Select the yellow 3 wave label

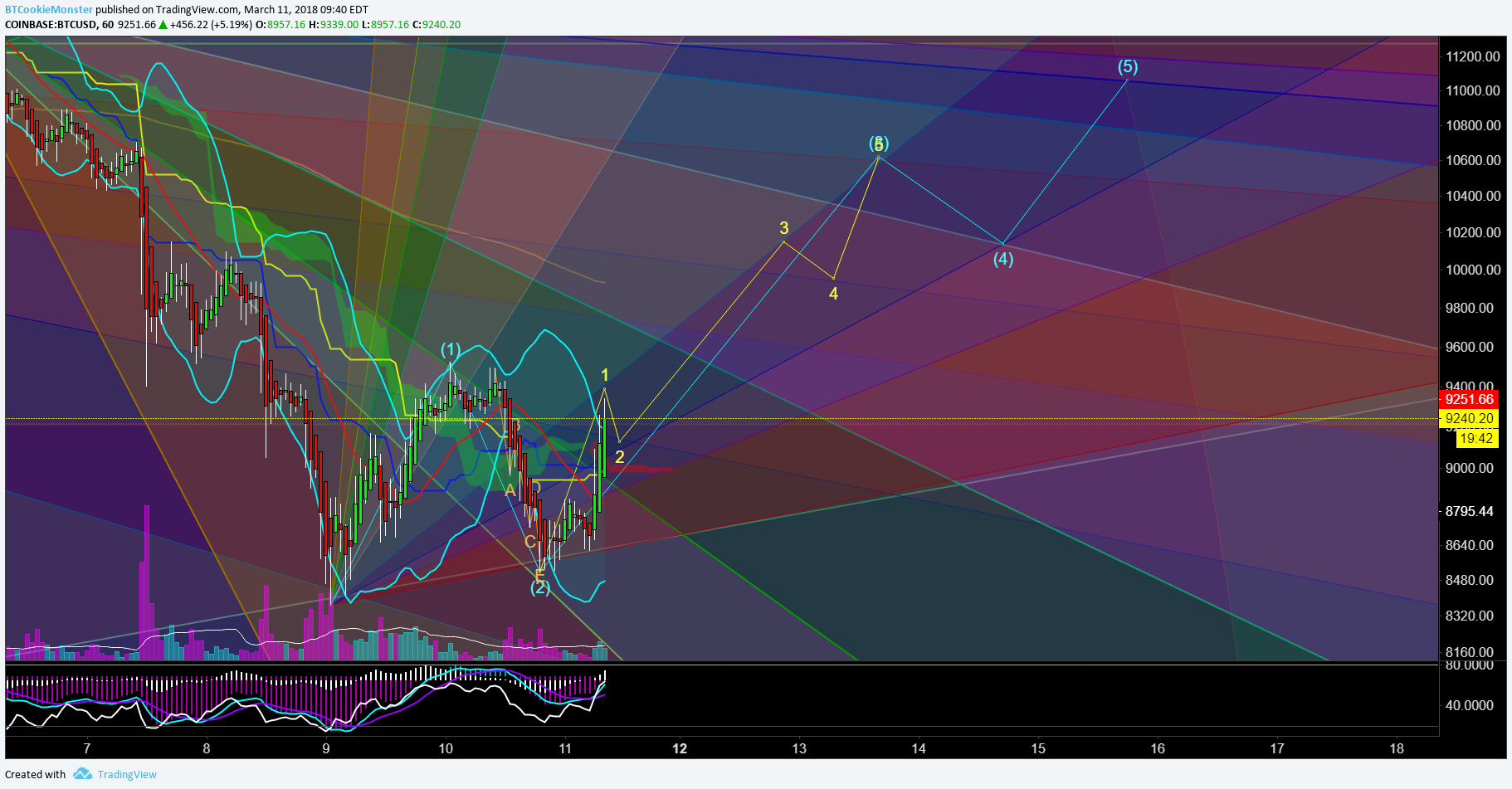[784, 227]
